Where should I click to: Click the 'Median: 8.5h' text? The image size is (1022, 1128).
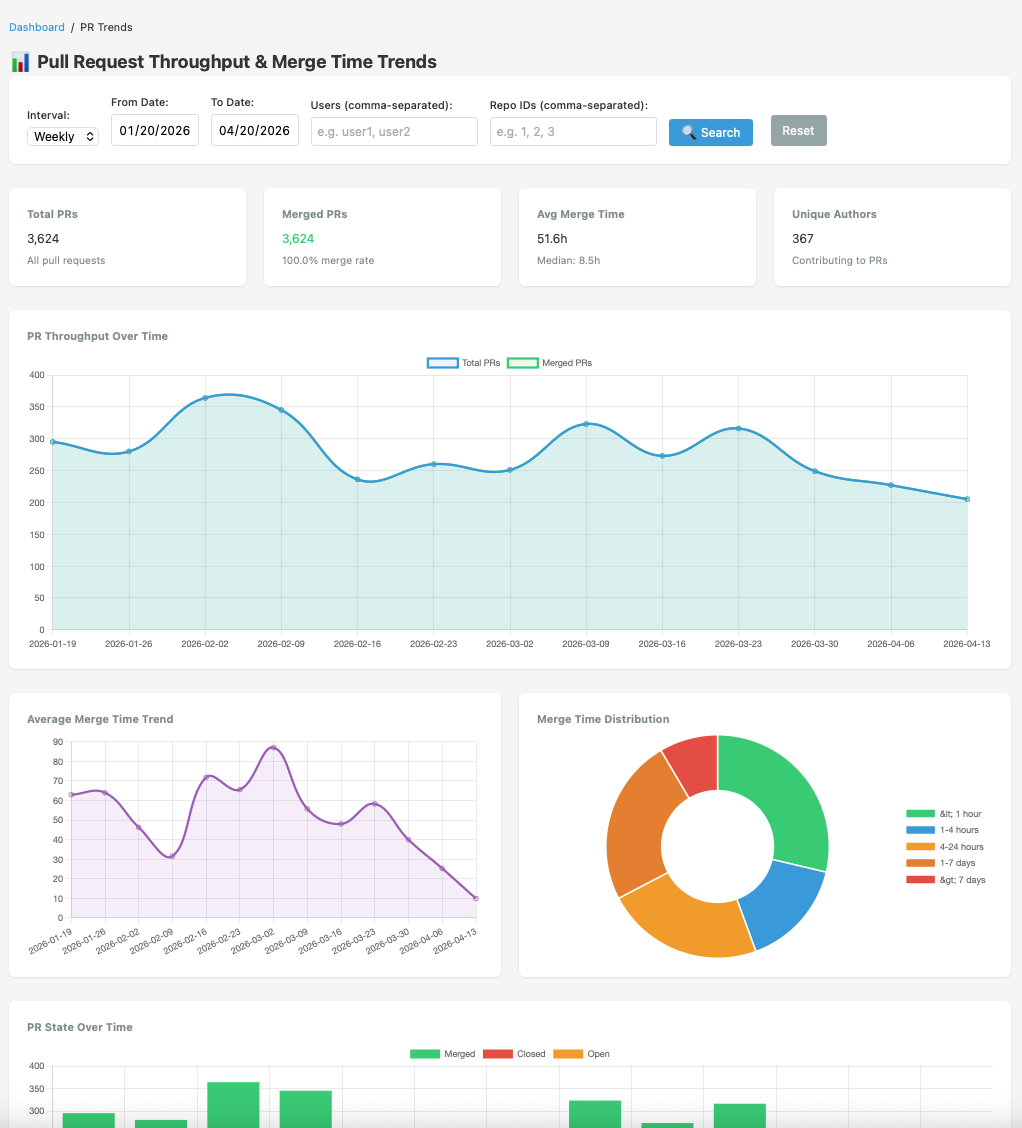568,260
